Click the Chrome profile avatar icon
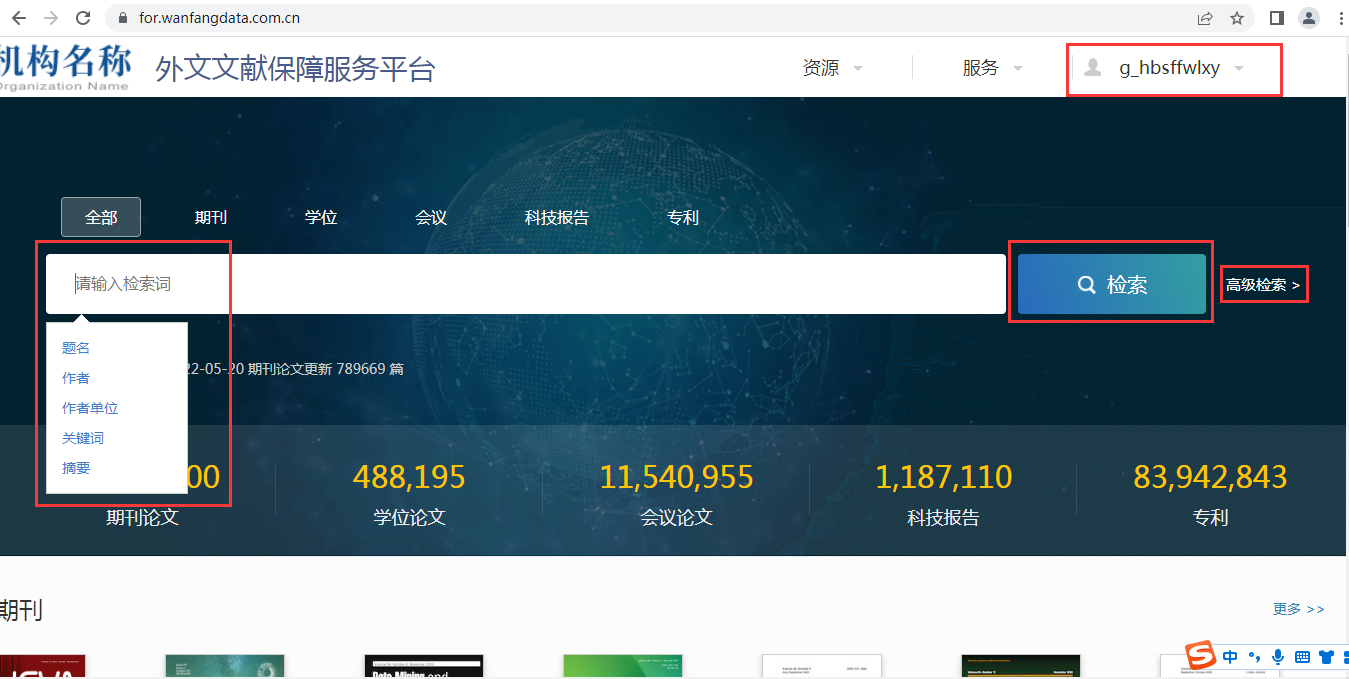 coord(1308,18)
